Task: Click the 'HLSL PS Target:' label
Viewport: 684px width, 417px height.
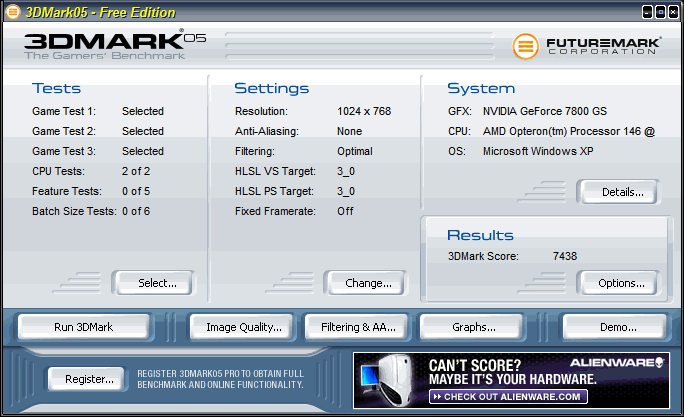Action: tap(274, 191)
